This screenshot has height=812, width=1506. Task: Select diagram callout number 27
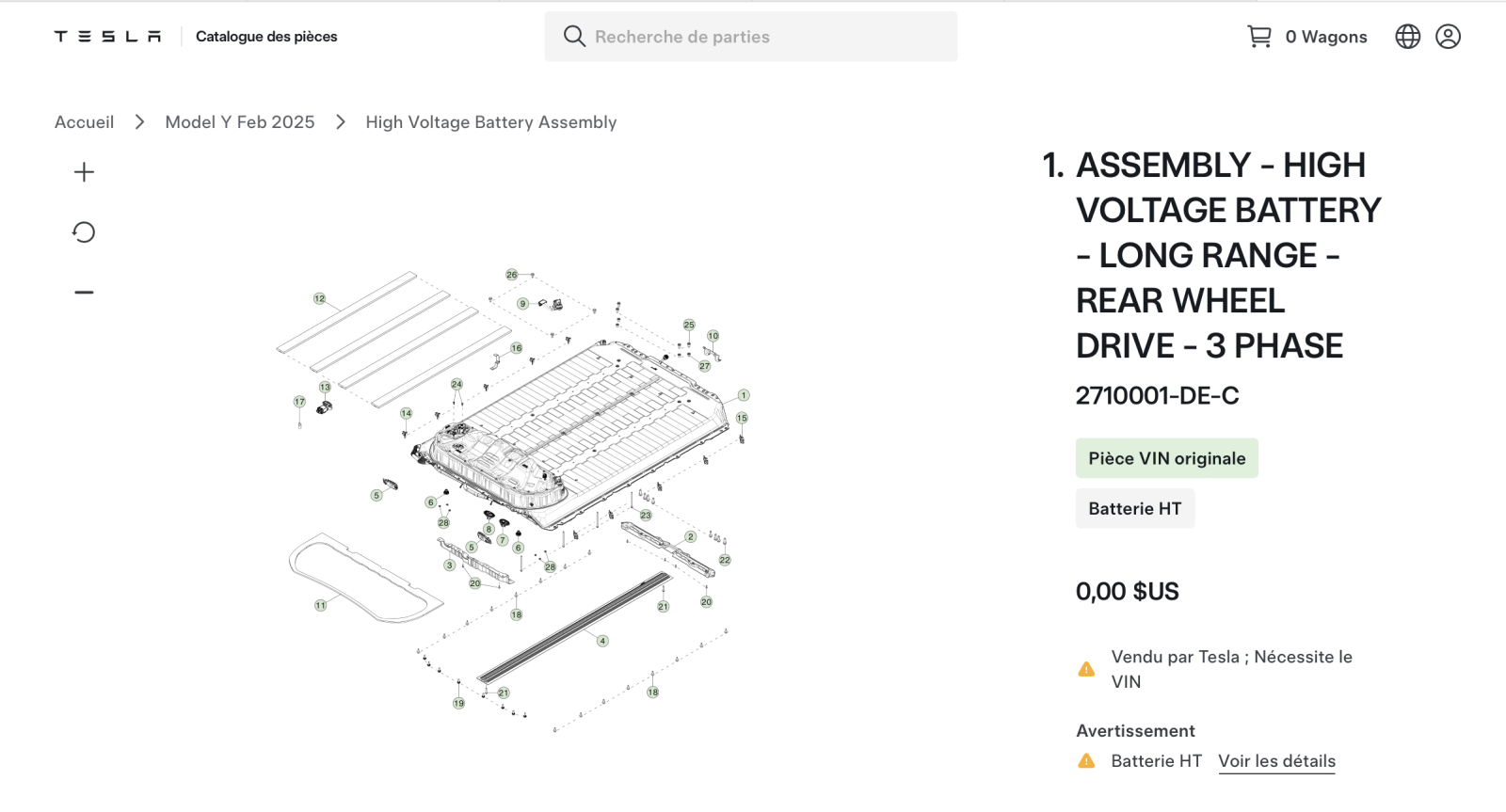click(x=704, y=366)
